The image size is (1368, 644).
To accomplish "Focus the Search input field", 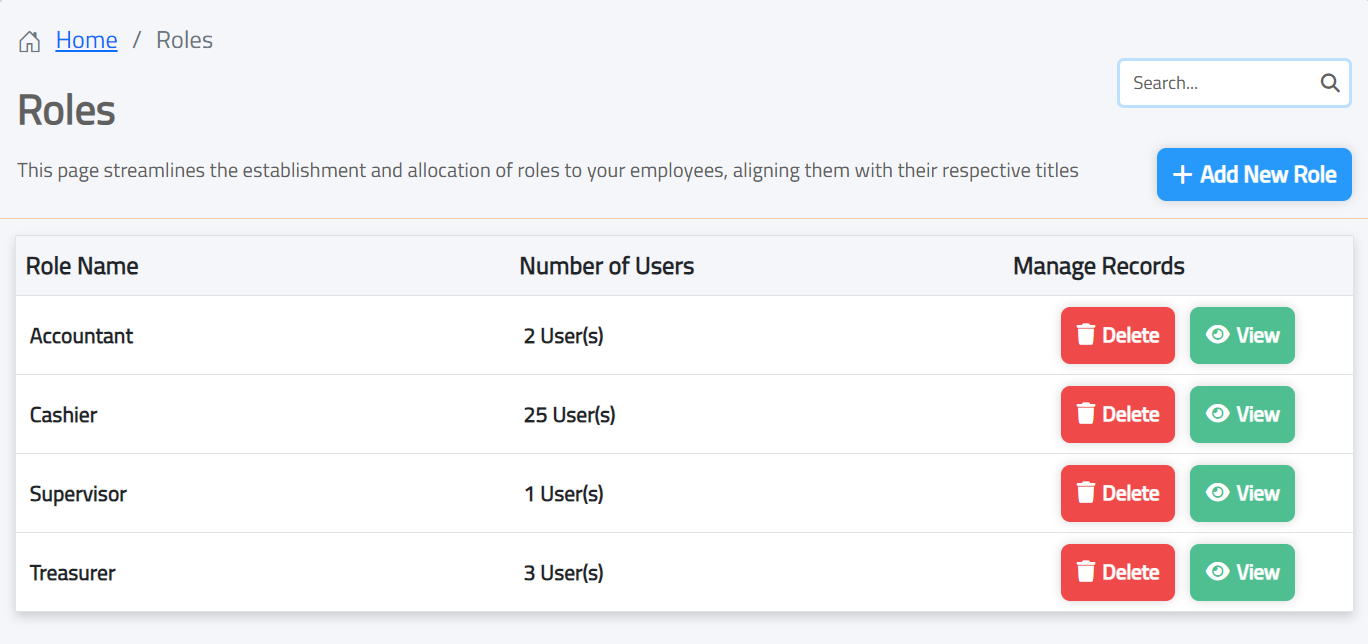I will tap(1220, 83).
